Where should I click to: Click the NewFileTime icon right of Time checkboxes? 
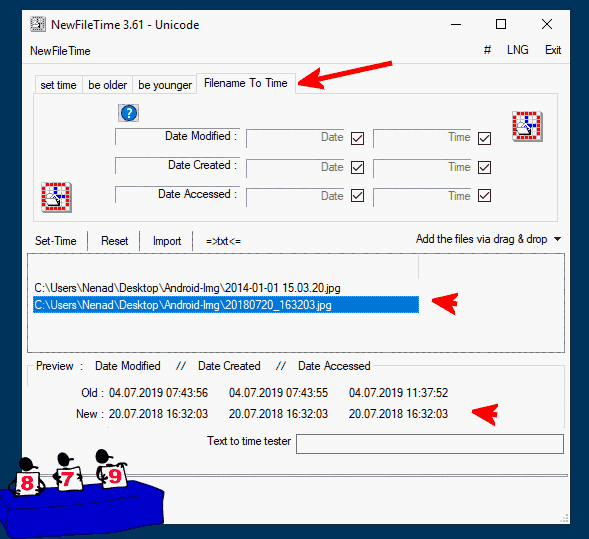(x=527, y=126)
